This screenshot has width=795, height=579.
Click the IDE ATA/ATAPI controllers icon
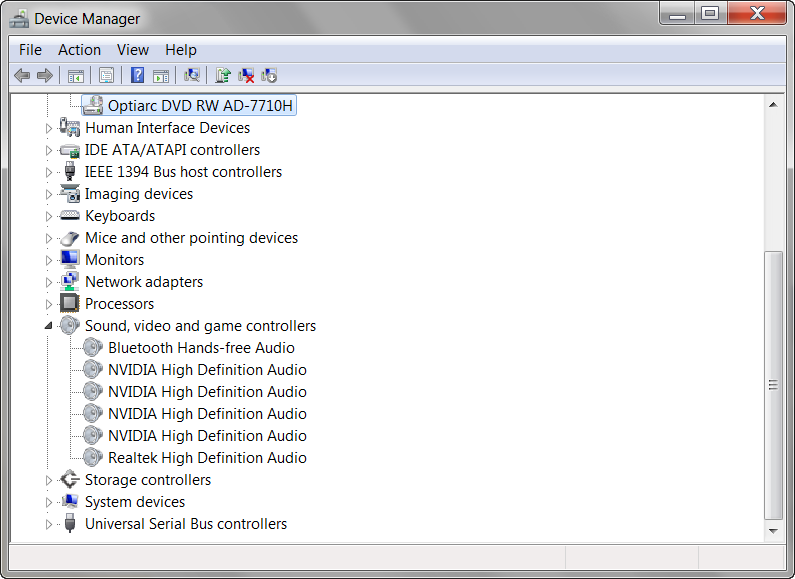point(69,150)
